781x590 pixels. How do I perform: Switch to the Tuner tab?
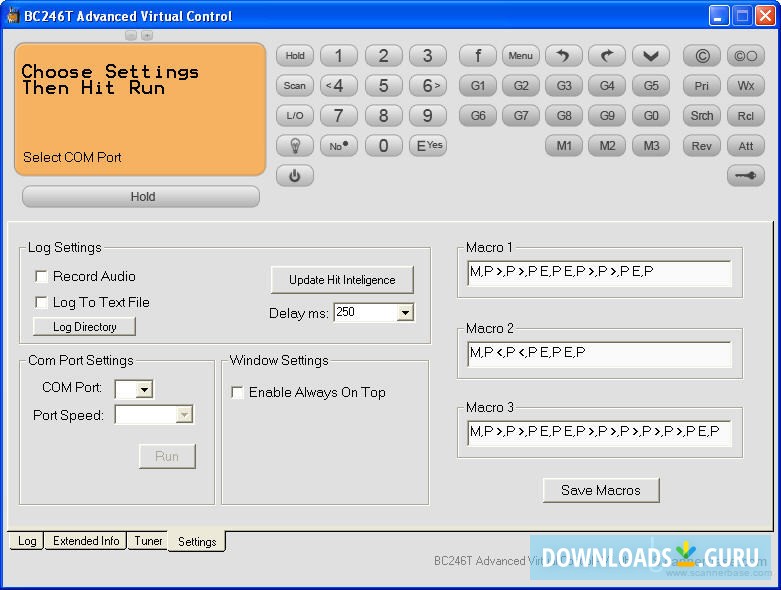[x=148, y=541]
